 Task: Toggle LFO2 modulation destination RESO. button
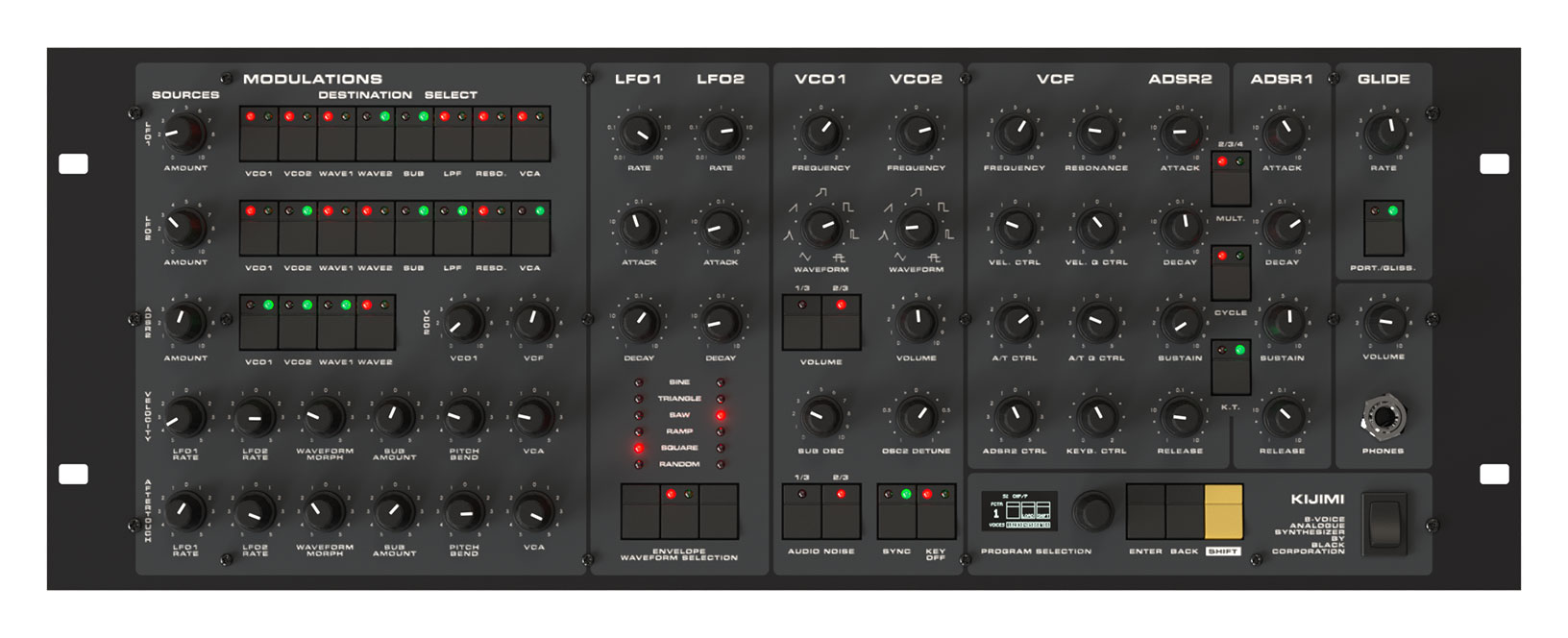(x=492, y=228)
